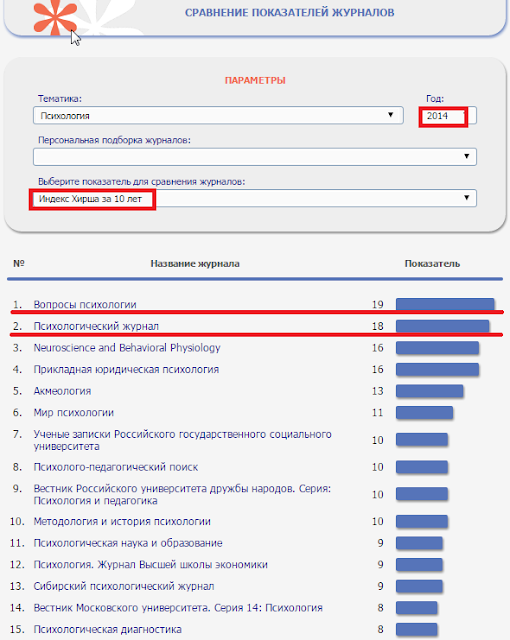Screen dimensions: 510x640
Task: Open Вестник Московского университета Серия 14 link
Action: click(x=178, y=608)
